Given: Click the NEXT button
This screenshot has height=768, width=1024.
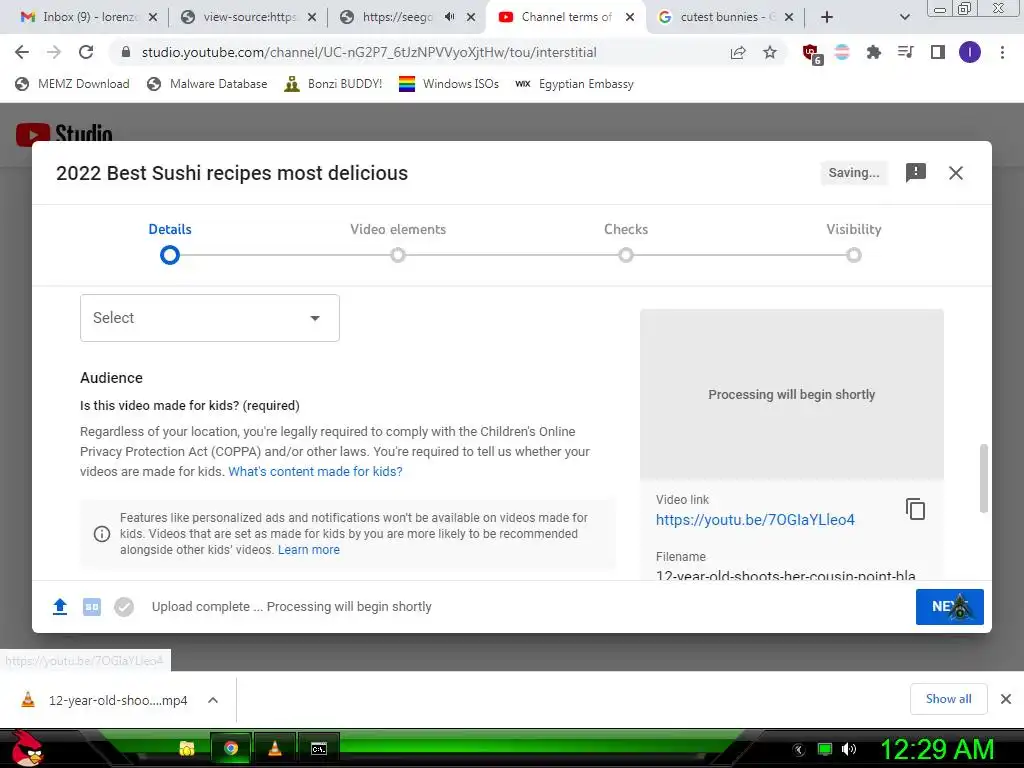Looking at the screenshot, I should coord(950,607).
